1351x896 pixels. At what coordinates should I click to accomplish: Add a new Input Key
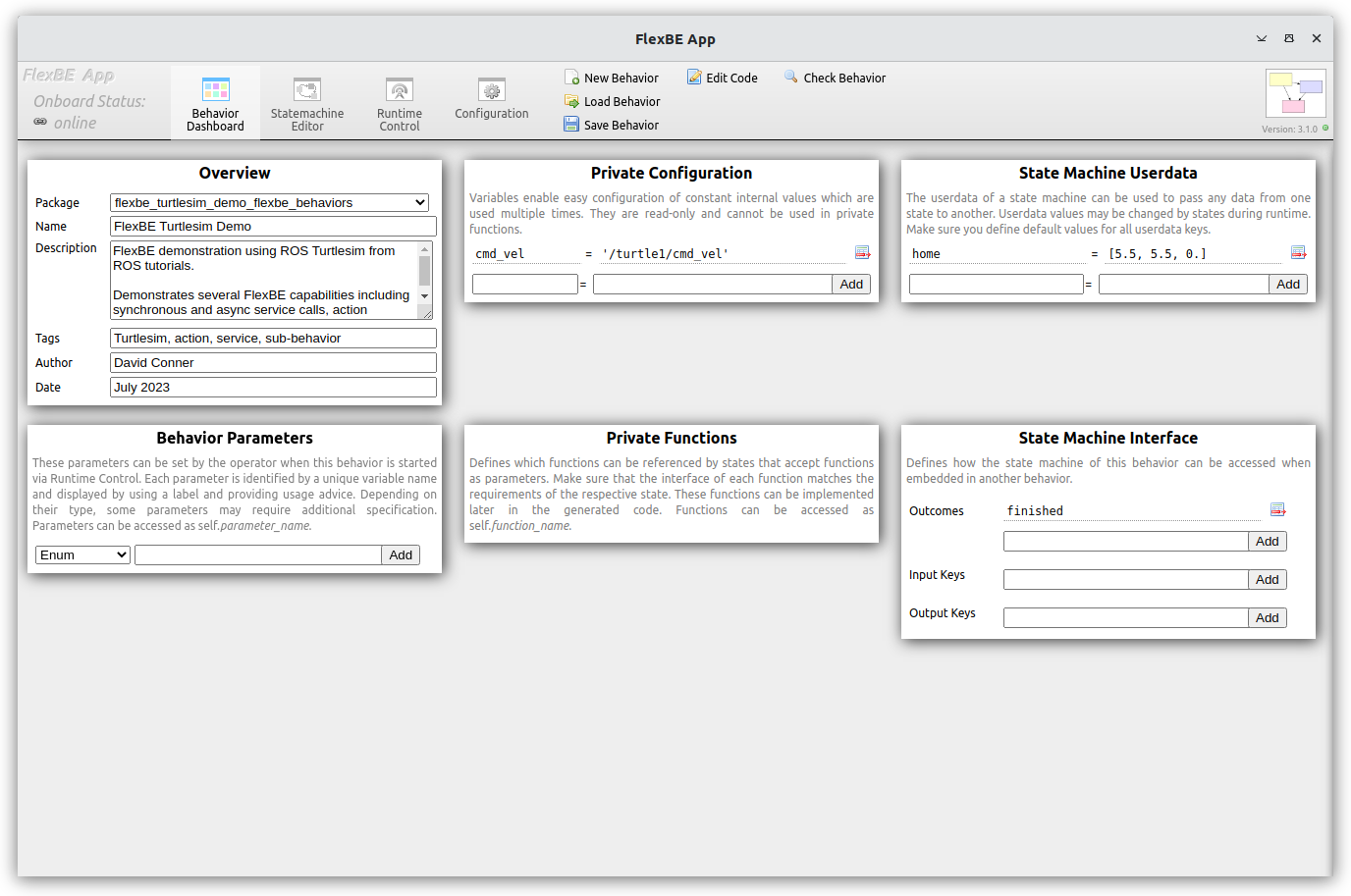point(1268,579)
